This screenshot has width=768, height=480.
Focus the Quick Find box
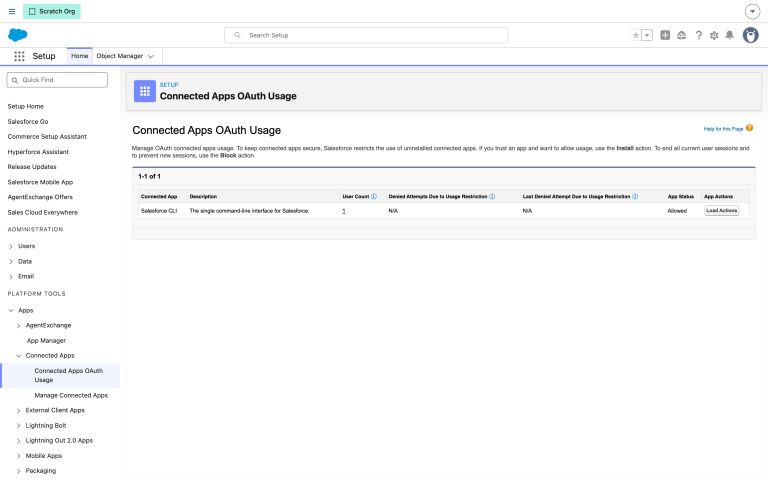click(57, 80)
